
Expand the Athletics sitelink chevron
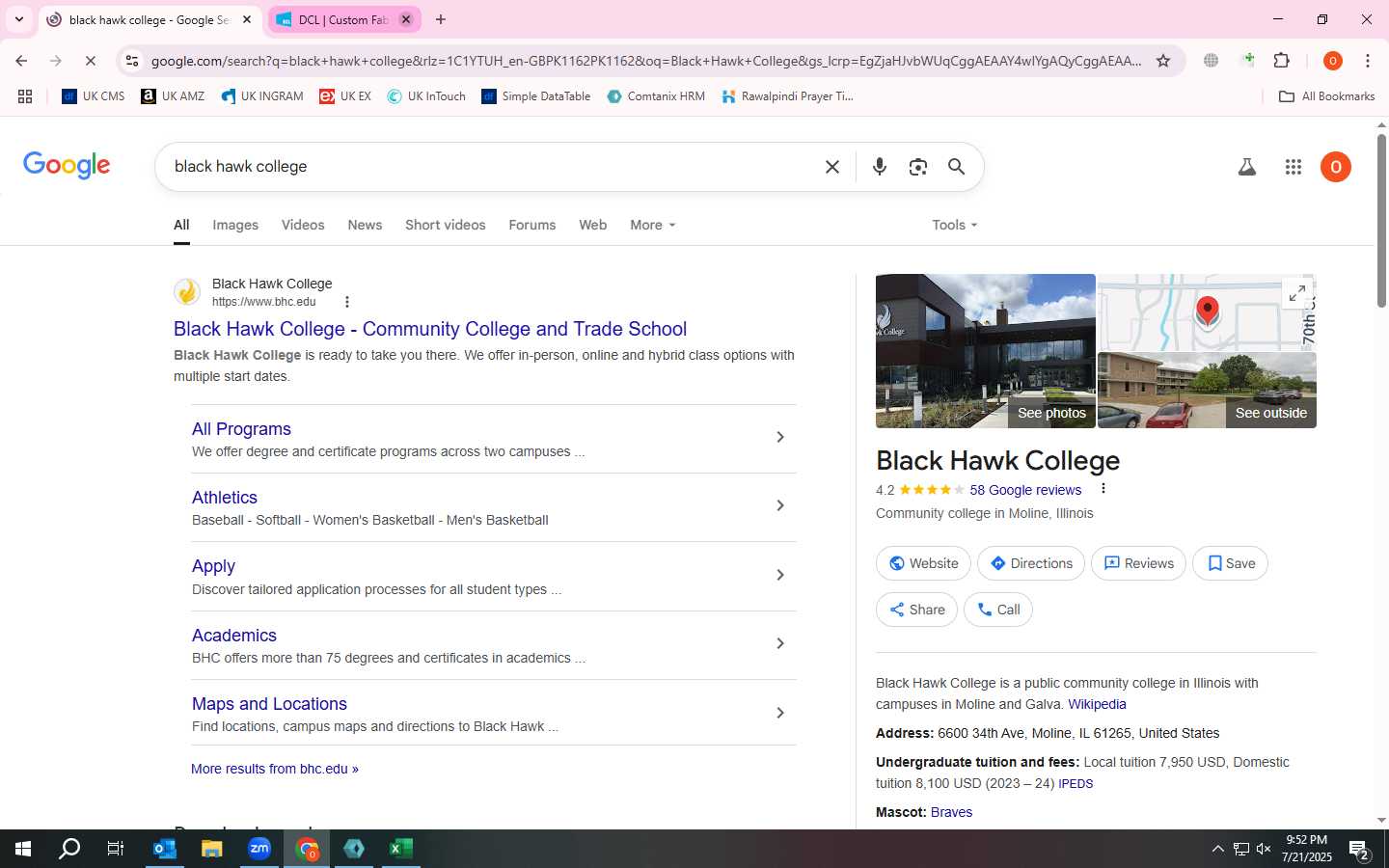click(x=780, y=505)
